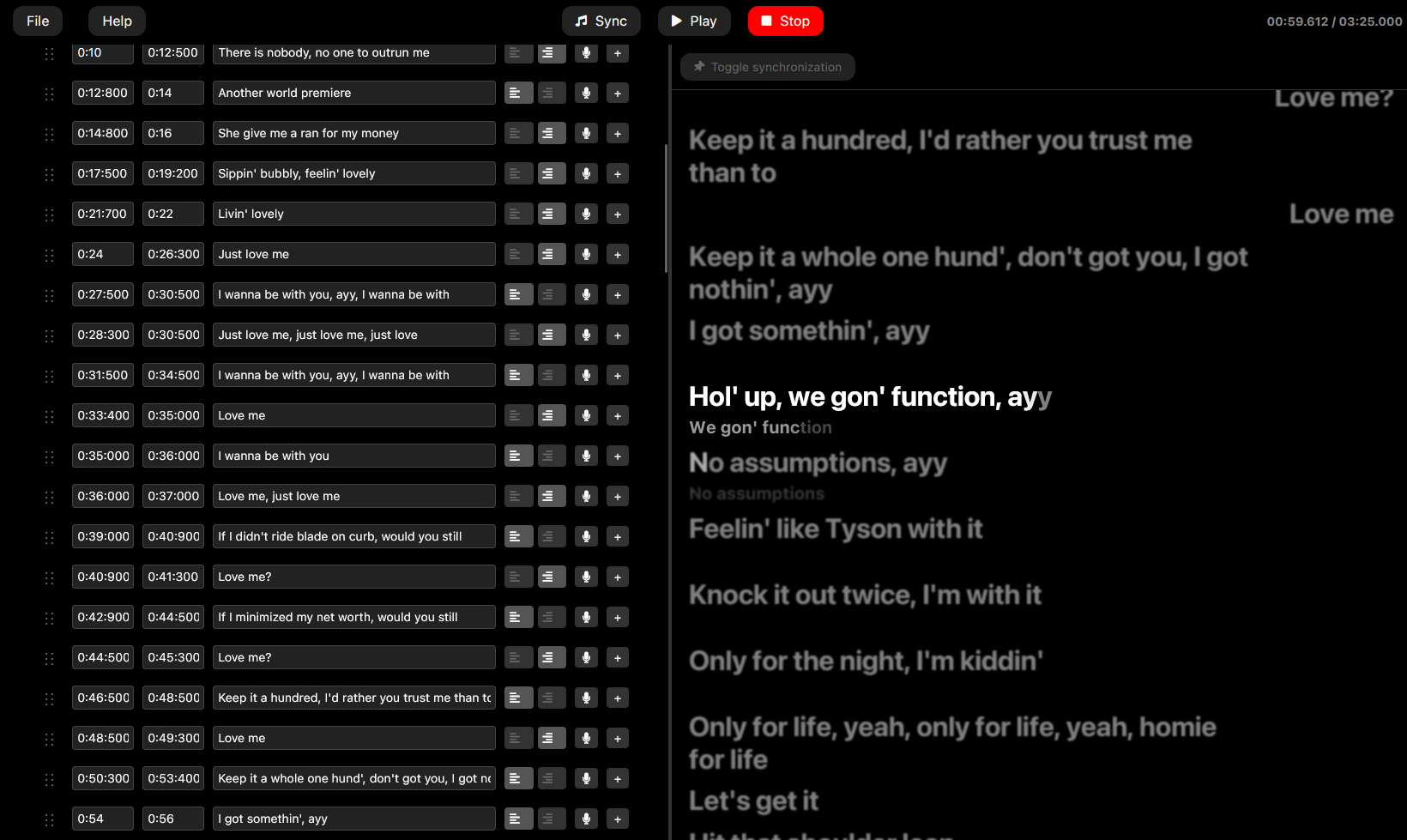The image size is (1407, 840).
Task: Right-align 'Keep it a whole one hund'' line
Action: tap(552, 778)
